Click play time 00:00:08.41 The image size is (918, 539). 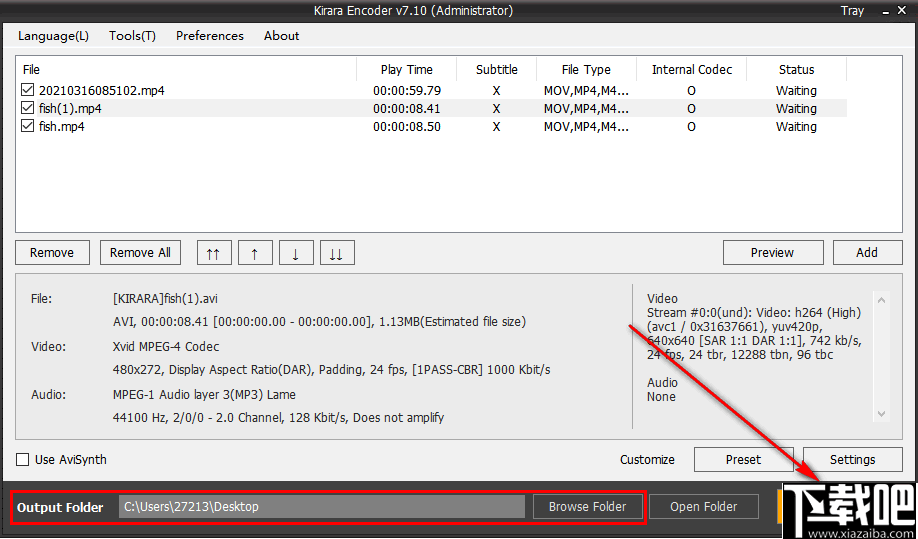tap(407, 109)
